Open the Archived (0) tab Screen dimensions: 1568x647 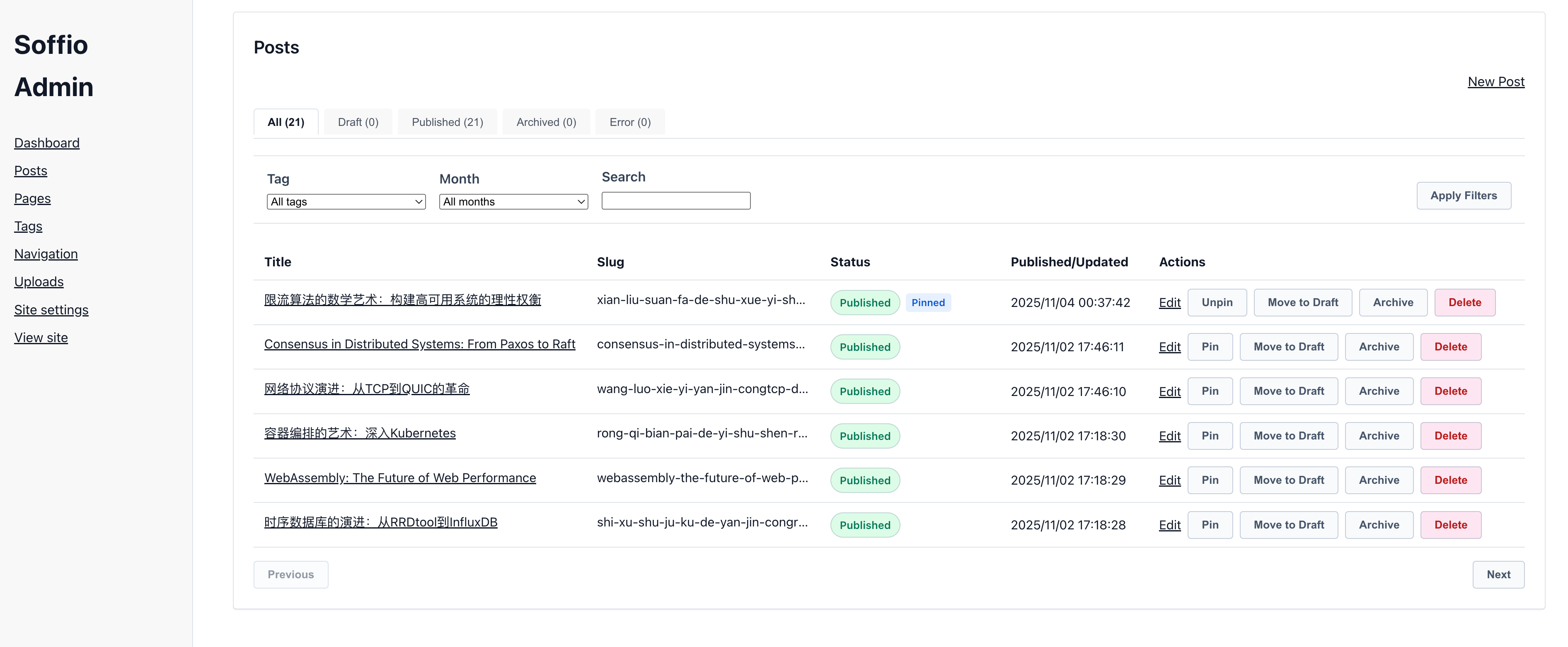pyautogui.click(x=546, y=122)
